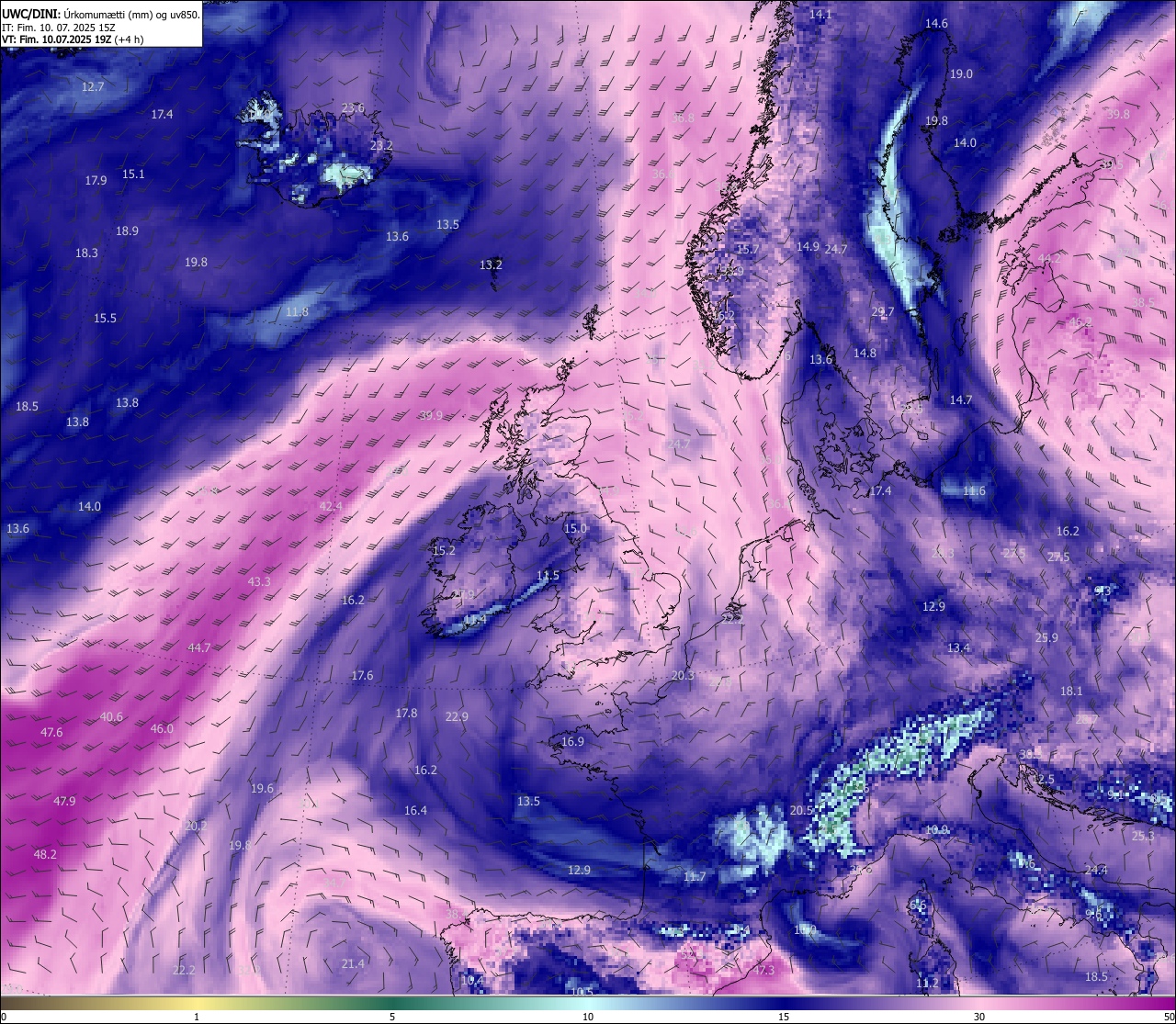Click the 15.5 map value
Screen dimensions: 1176x1024
point(105,319)
